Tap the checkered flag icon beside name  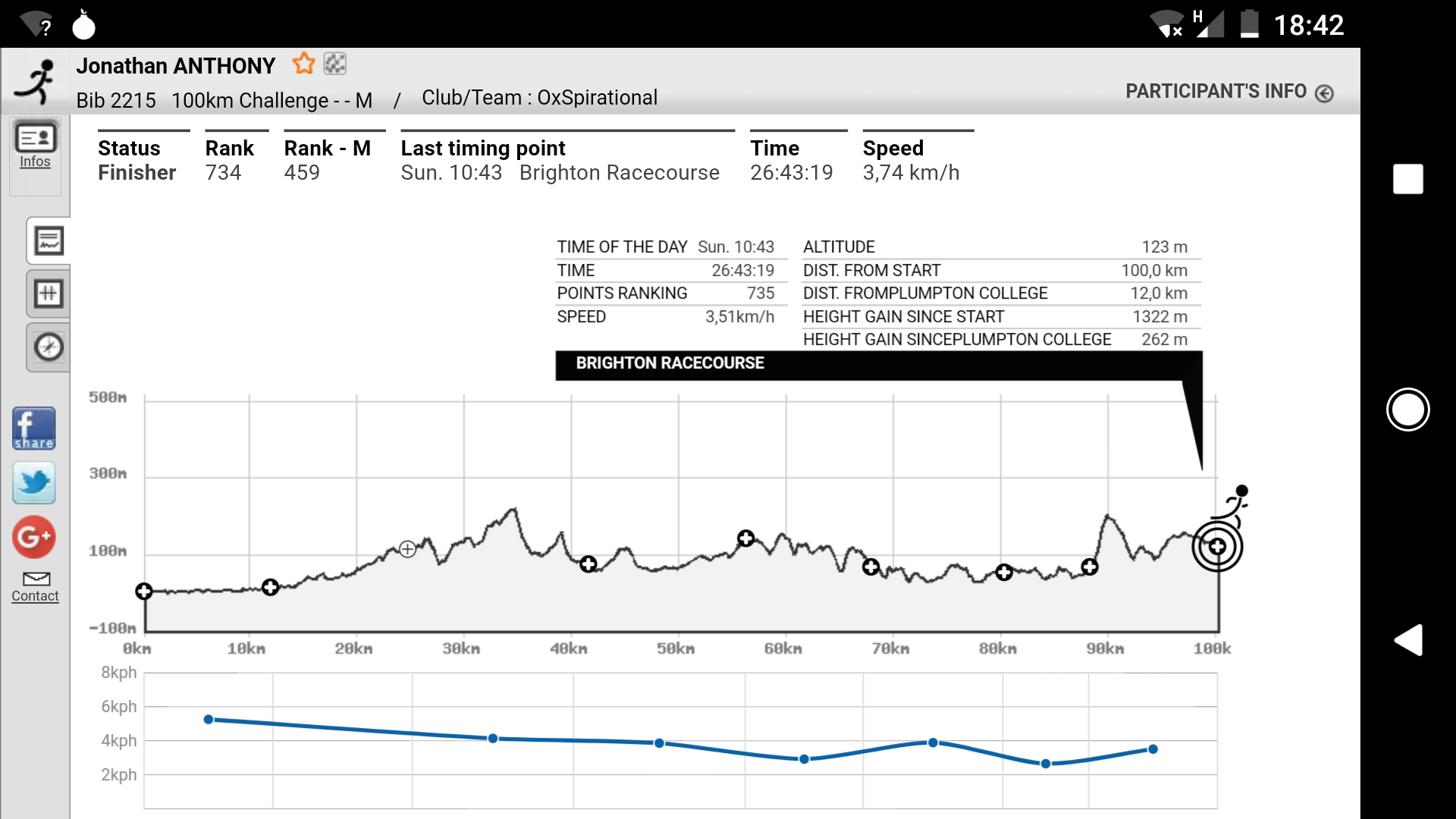click(334, 64)
